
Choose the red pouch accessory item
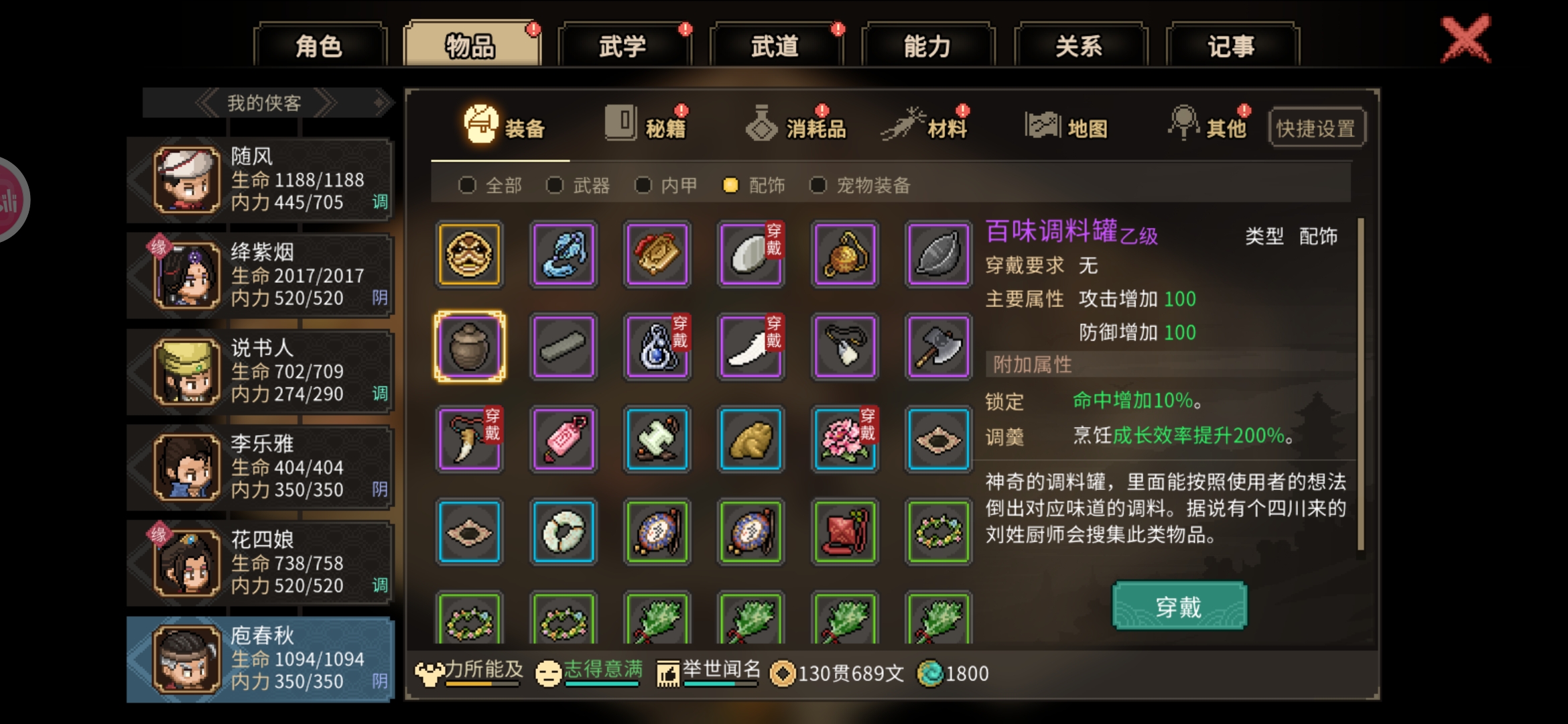pyautogui.click(x=844, y=532)
